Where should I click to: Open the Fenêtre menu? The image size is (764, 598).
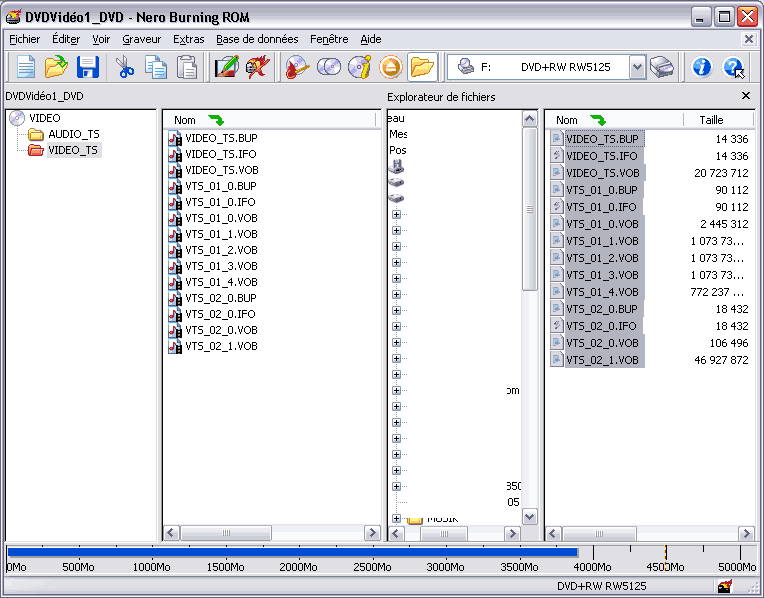coord(329,39)
